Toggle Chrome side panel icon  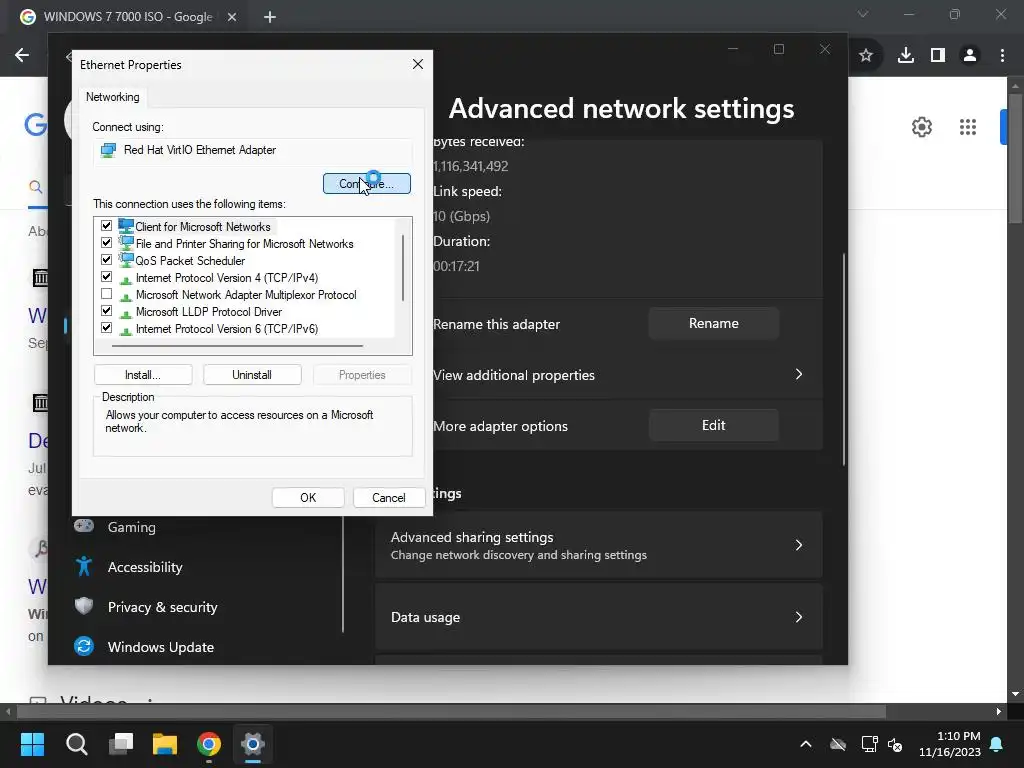[938, 56]
